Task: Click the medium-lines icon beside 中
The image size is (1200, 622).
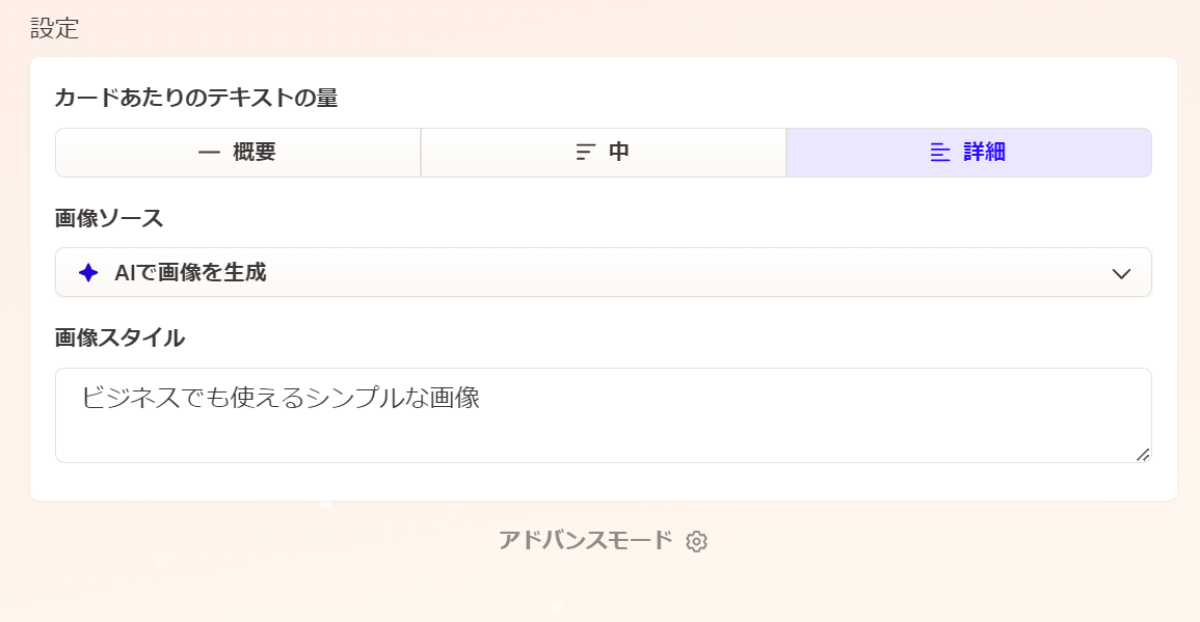Action: point(586,153)
